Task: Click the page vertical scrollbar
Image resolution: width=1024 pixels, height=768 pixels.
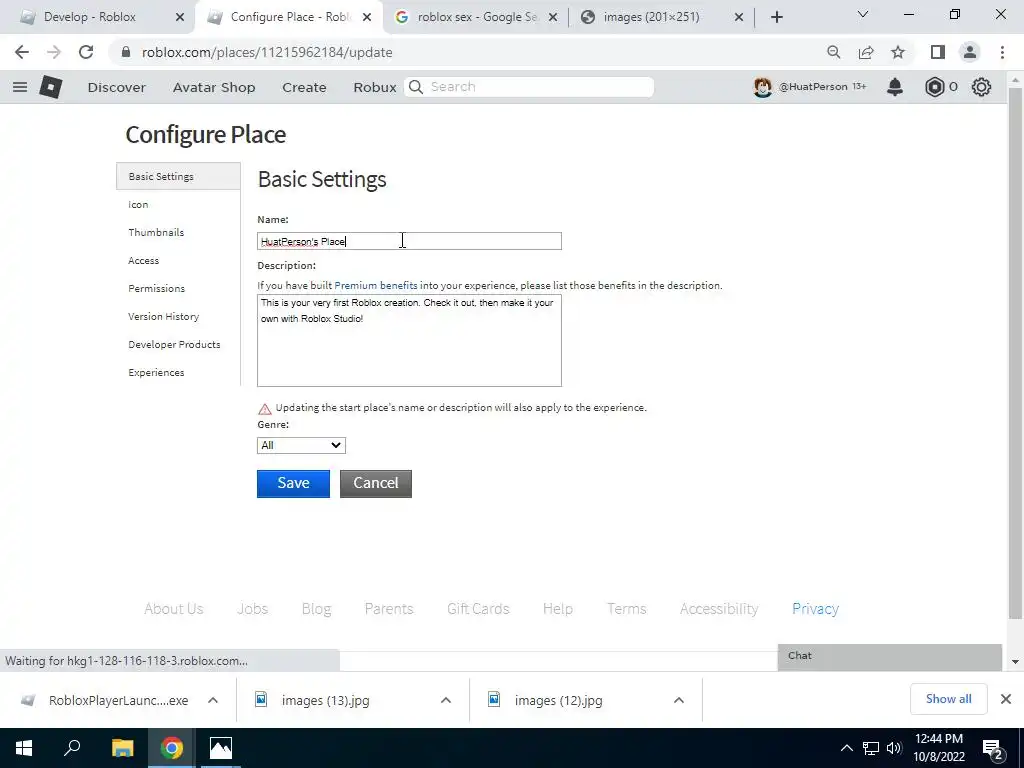Action: tap(1015, 353)
